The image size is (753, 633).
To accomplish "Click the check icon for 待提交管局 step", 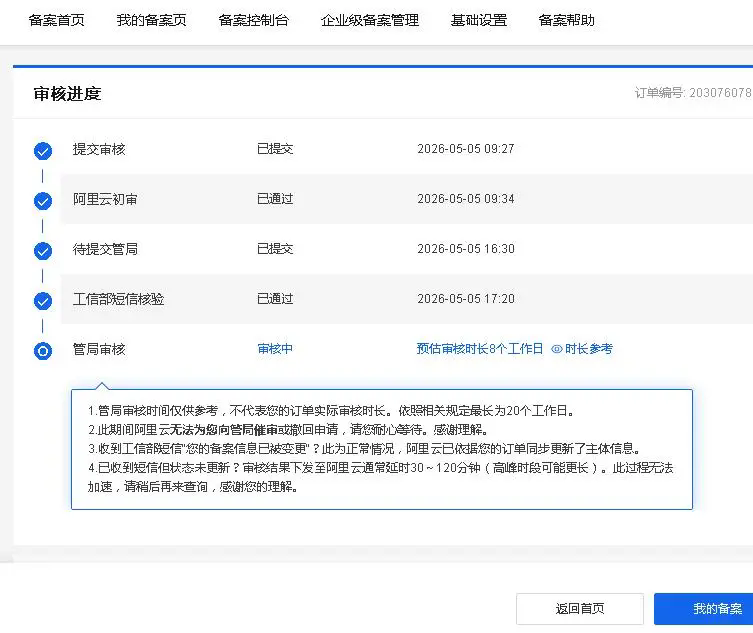I will (43, 251).
